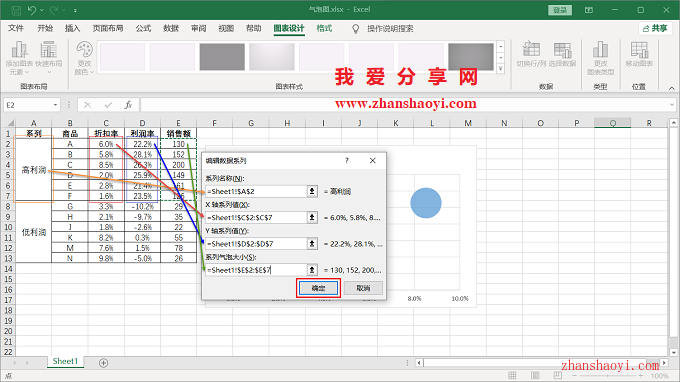Click collapse button beside X 轴系列值 field
Viewport: 680px width, 382px height.
(x=312, y=217)
